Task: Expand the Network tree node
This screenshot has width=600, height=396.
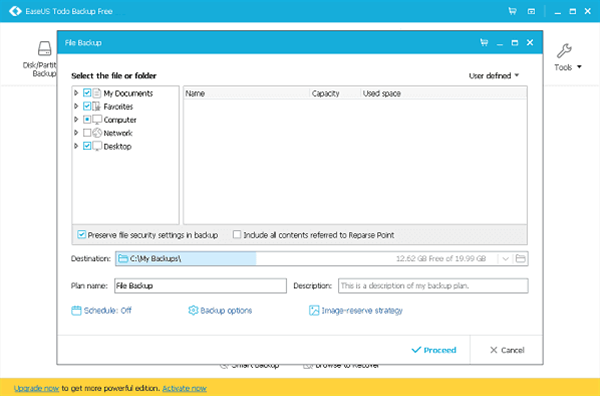Action: [x=76, y=133]
